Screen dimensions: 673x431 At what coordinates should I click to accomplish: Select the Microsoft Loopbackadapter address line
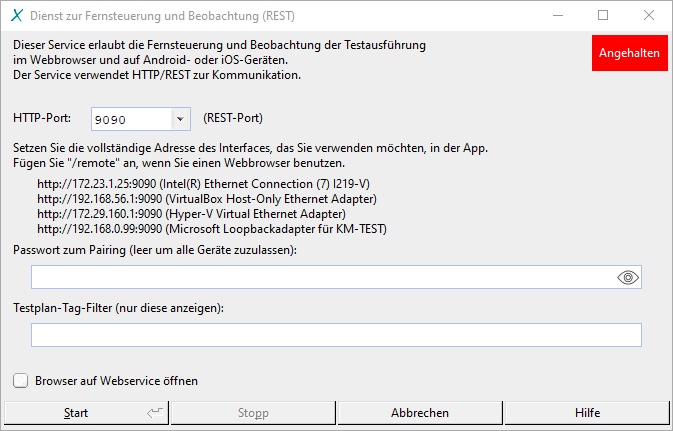tap(211, 229)
